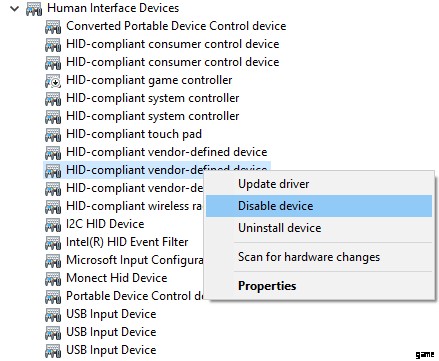The width and height of the screenshot is (439, 361).
Task: Open Properties from the context menu
Action: [x=267, y=286]
